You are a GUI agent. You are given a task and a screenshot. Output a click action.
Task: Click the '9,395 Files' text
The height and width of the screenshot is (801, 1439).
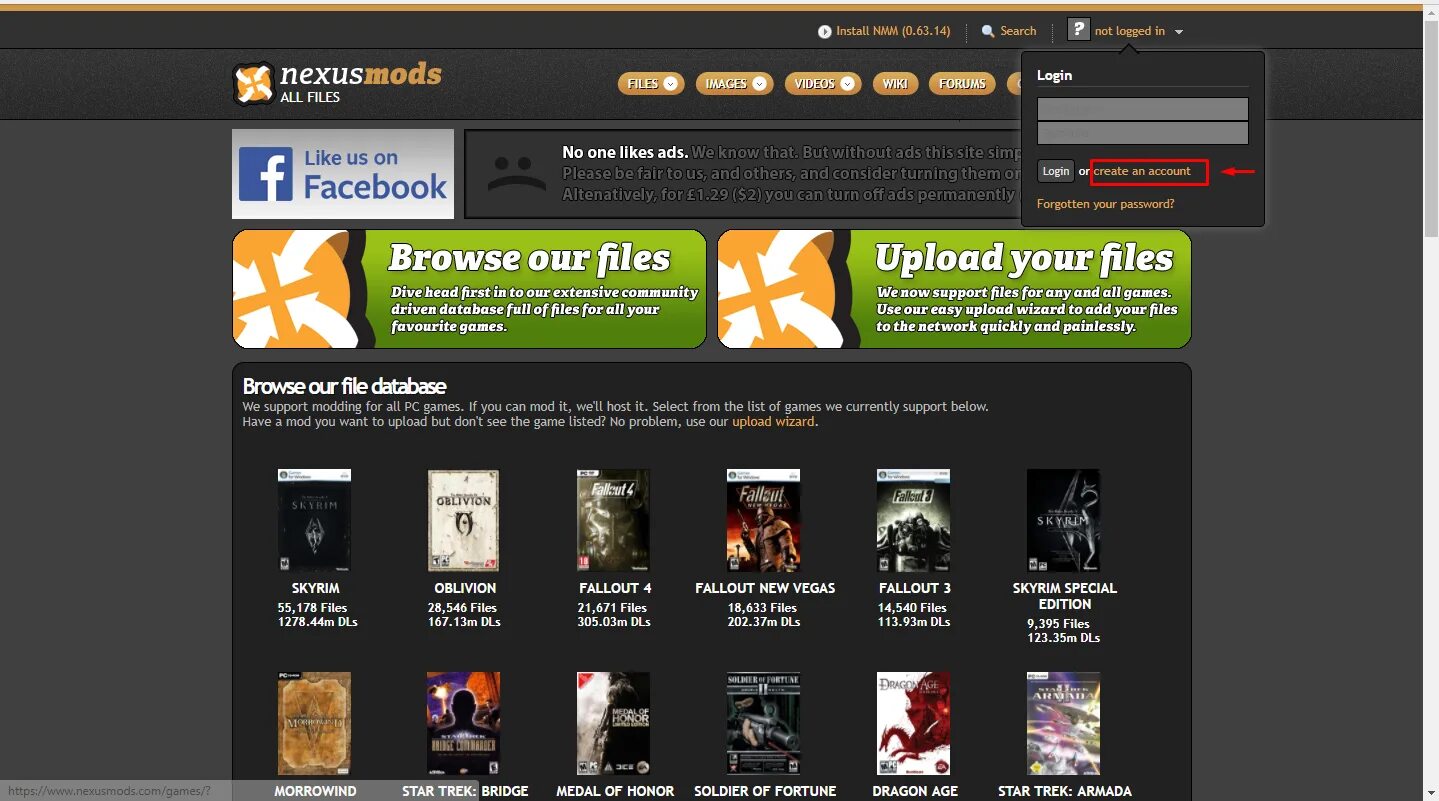tap(1058, 624)
